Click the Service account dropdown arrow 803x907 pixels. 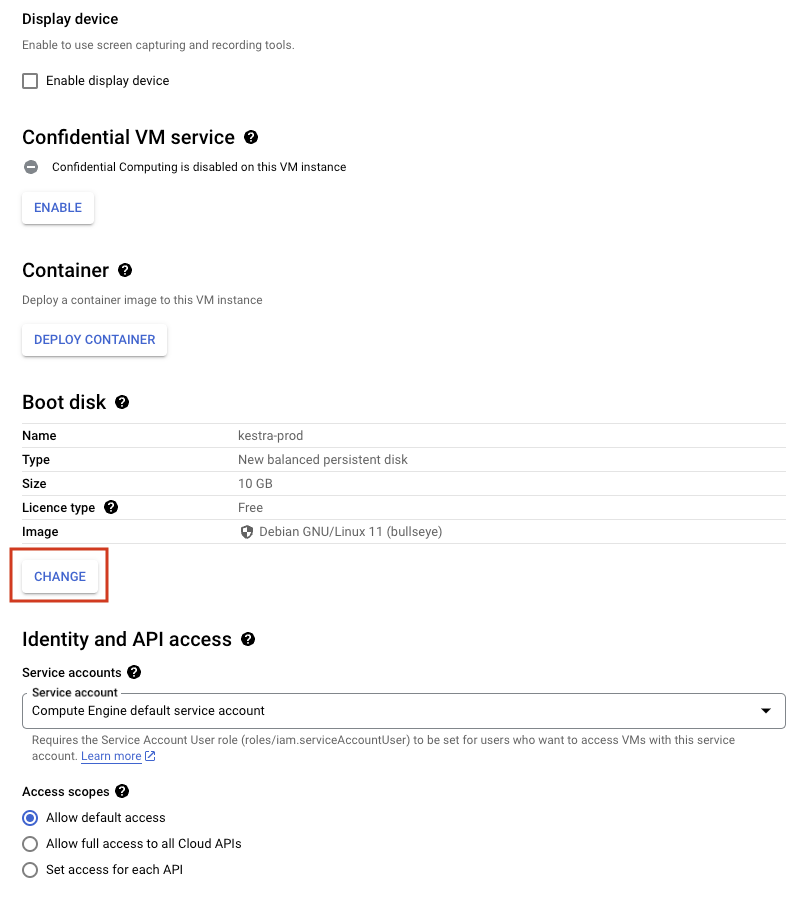(766, 711)
